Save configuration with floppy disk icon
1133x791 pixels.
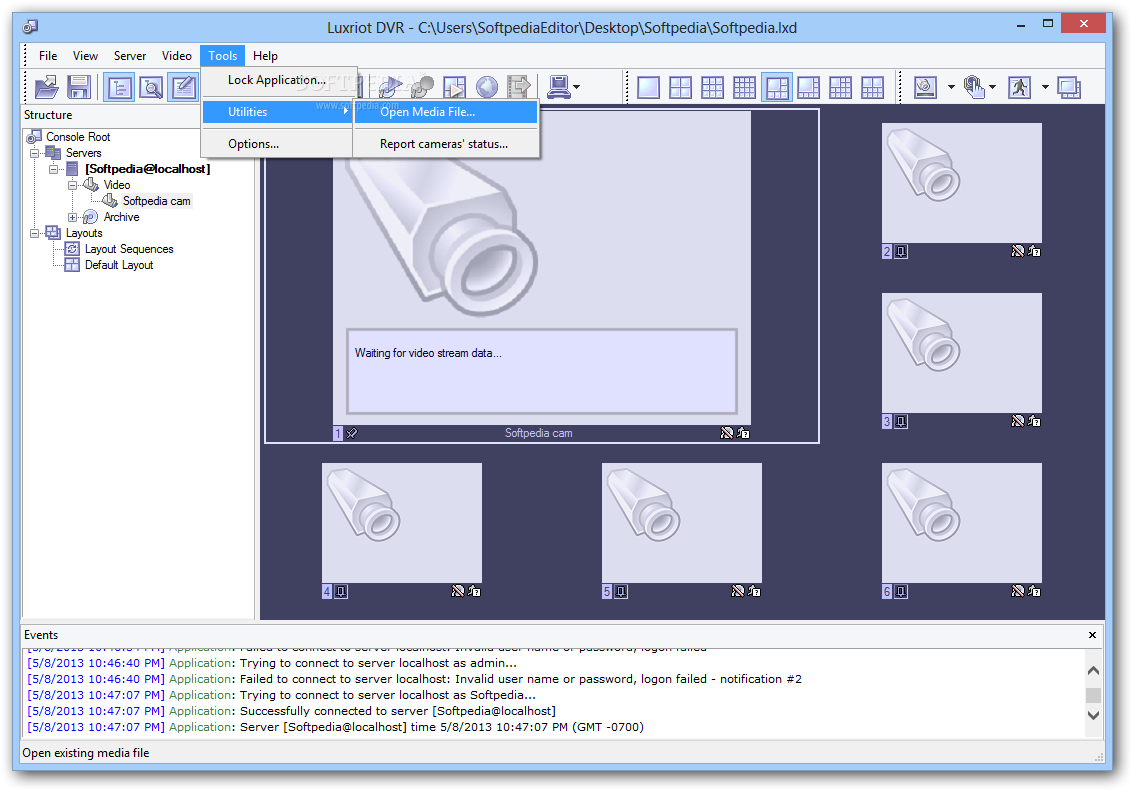(79, 87)
